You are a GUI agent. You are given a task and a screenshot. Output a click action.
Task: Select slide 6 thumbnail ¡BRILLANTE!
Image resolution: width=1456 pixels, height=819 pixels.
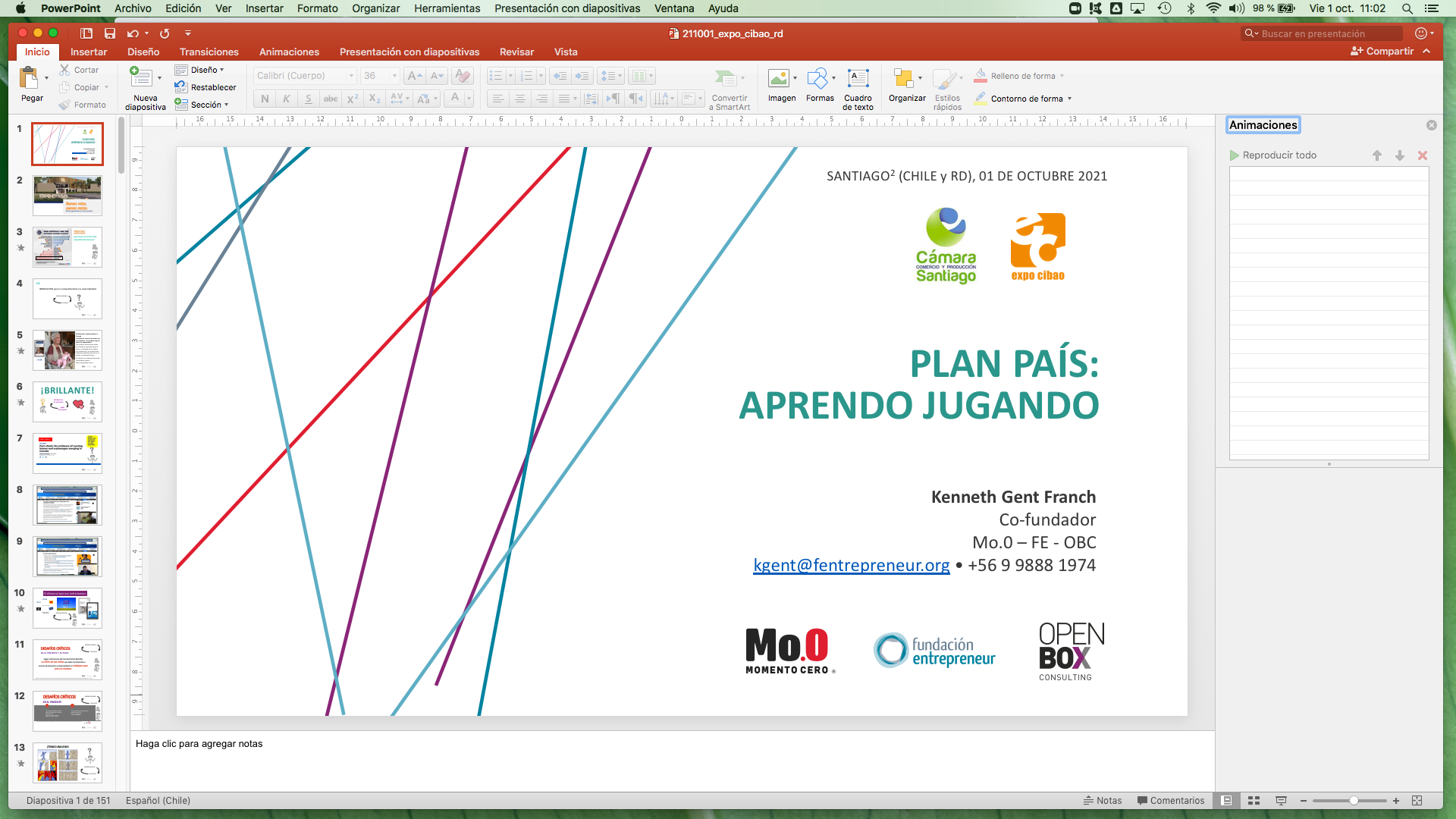(x=67, y=402)
